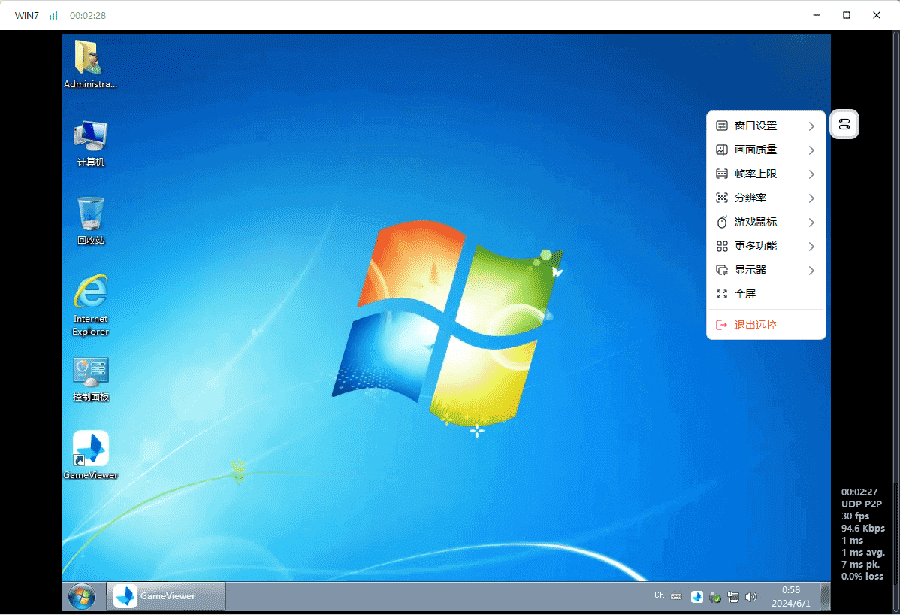The height and width of the screenshot is (615, 900).
Task: Expand the 窗口设置 window settings submenu
Action: [766, 125]
